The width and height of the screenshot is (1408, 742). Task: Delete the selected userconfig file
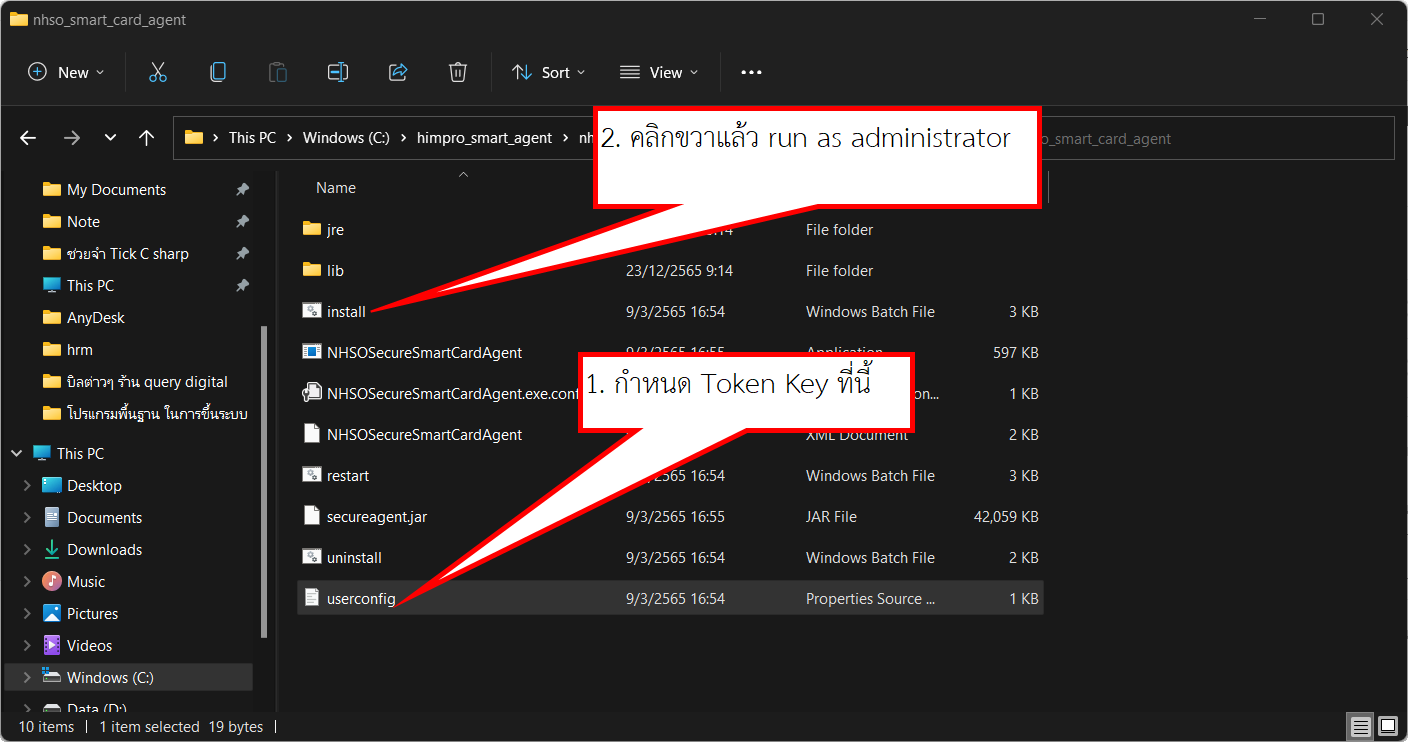pyautogui.click(x=458, y=71)
